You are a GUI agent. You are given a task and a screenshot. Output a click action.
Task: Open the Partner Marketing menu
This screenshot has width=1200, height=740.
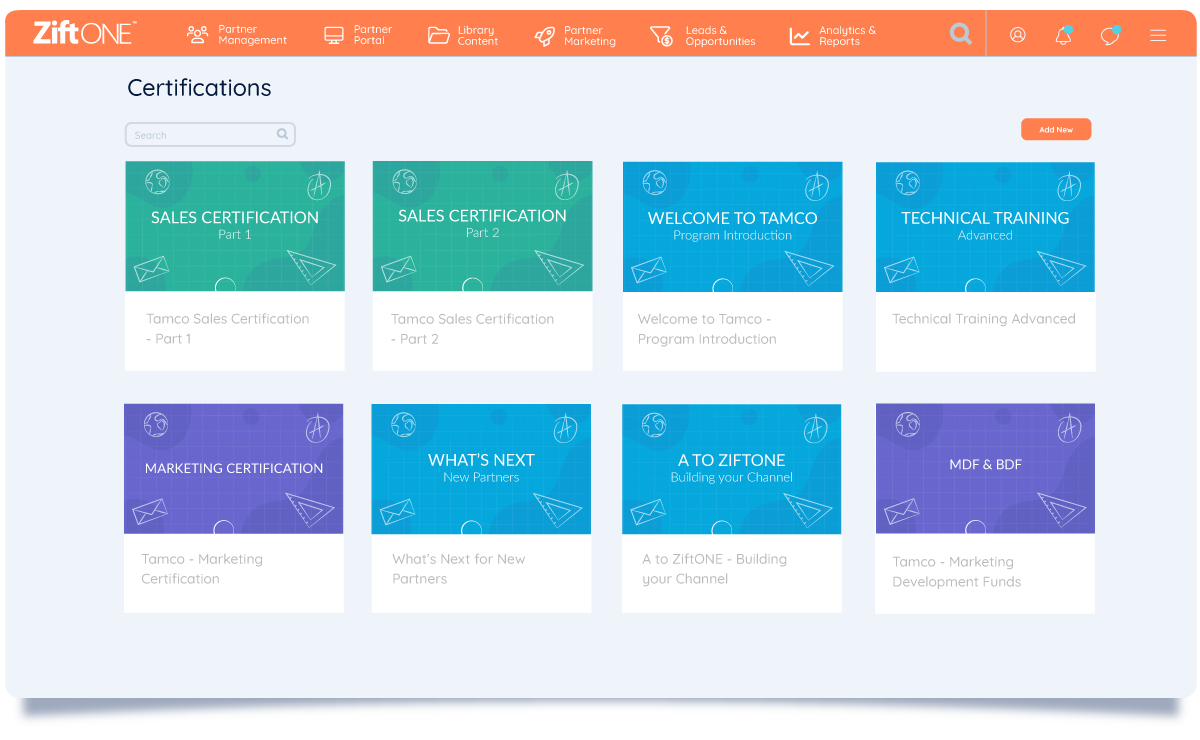pos(575,36)
